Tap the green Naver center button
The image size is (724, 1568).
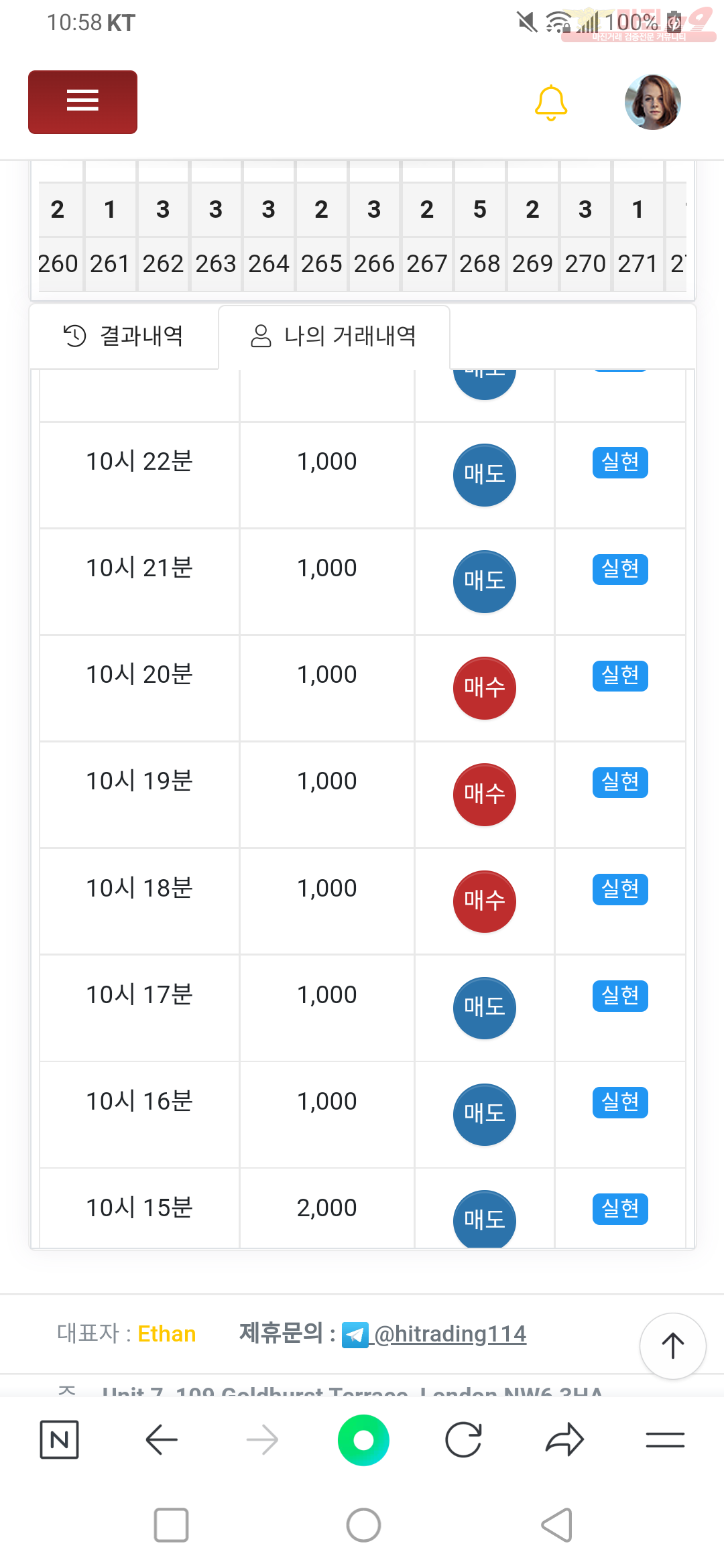(363, 1439)
